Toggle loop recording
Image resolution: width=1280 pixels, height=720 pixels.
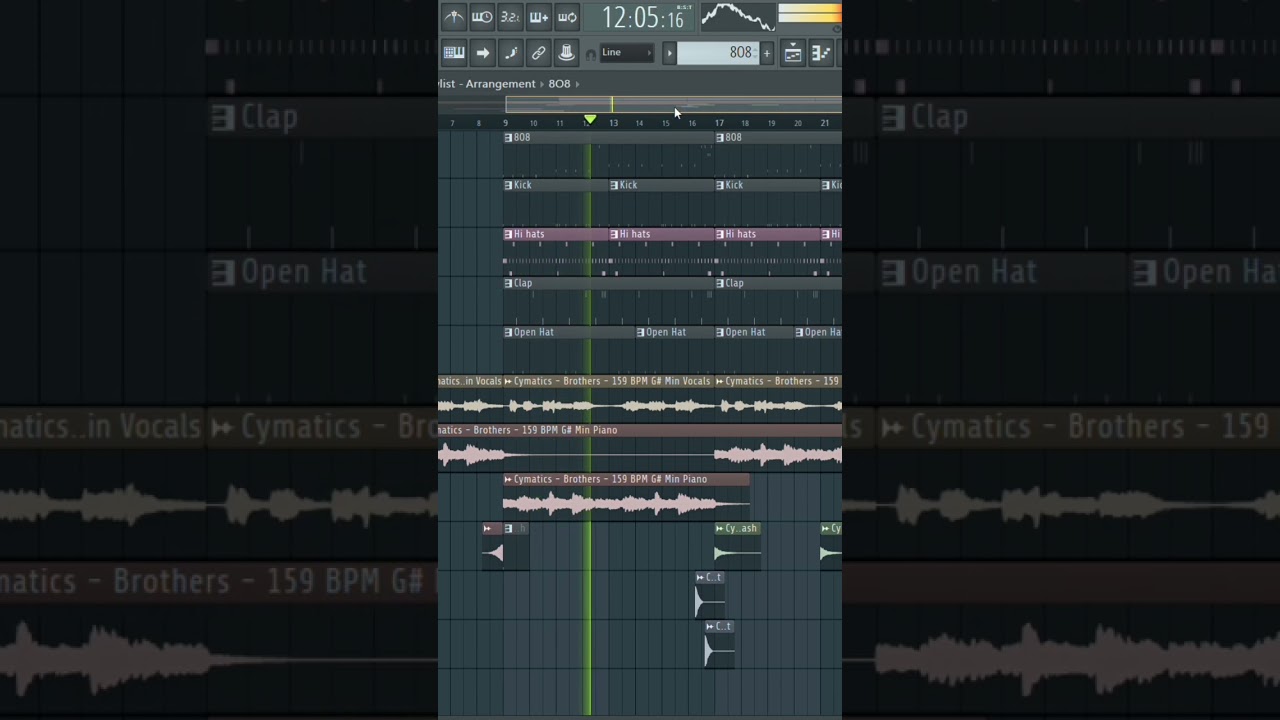[x=567, y=16]
